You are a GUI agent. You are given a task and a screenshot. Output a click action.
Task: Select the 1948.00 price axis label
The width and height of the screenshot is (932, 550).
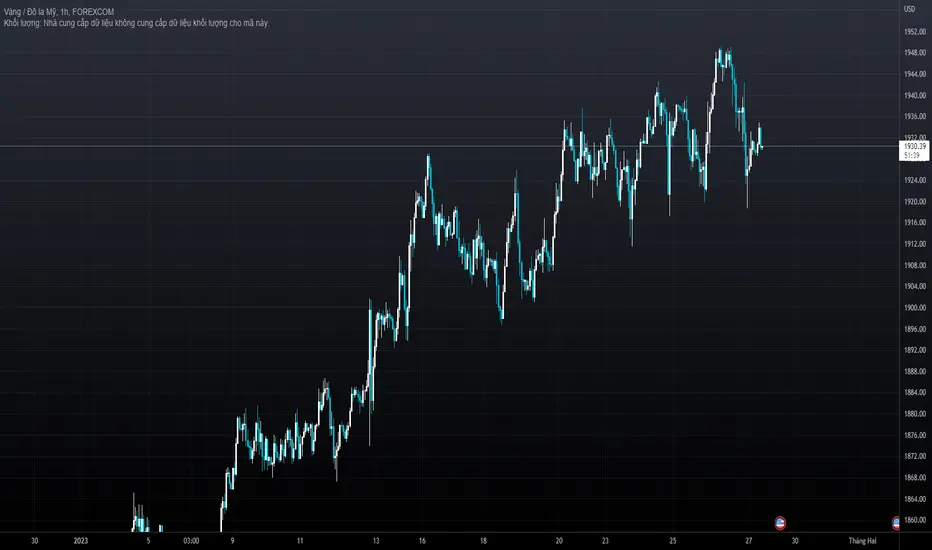tap(915, 53)
